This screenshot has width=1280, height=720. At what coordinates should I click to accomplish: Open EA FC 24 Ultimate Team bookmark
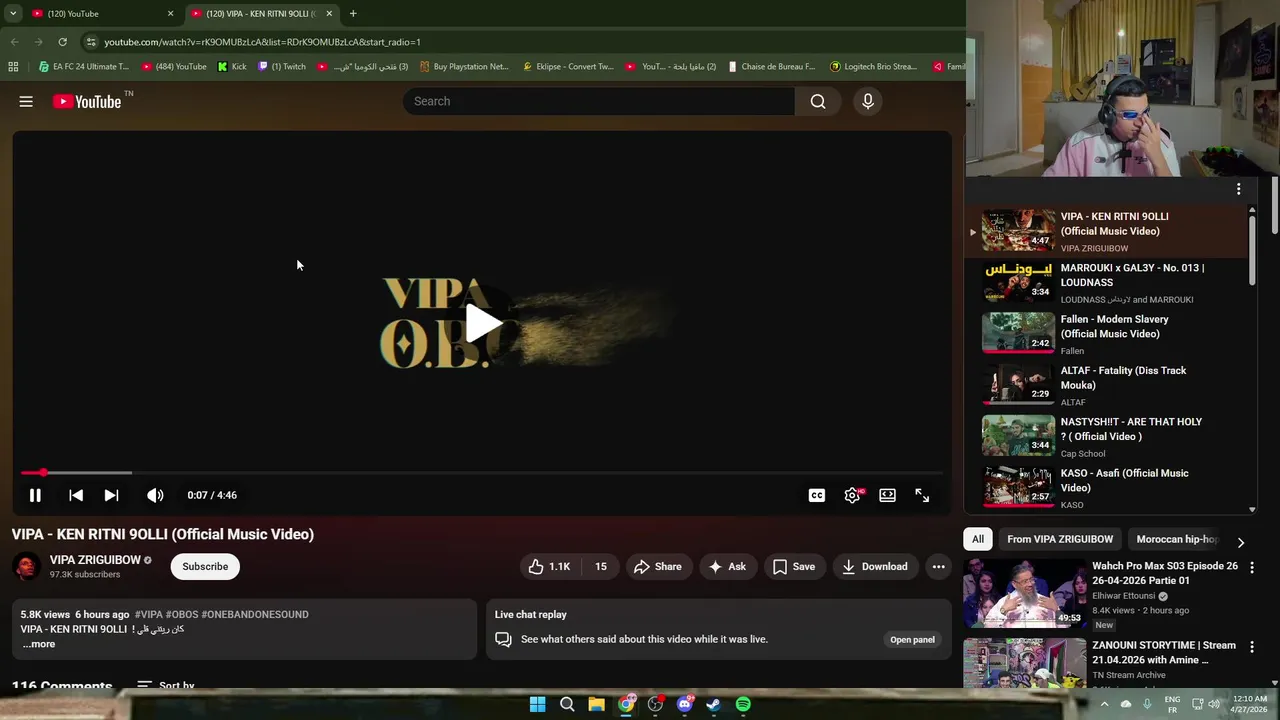pos(84,67)
